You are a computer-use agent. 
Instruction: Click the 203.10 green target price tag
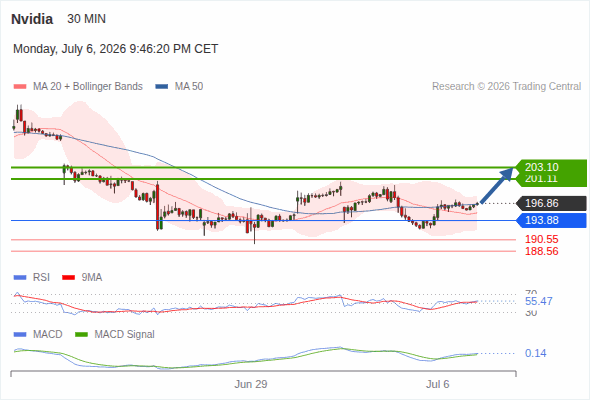pyautogui.click(x=551, y=167)
